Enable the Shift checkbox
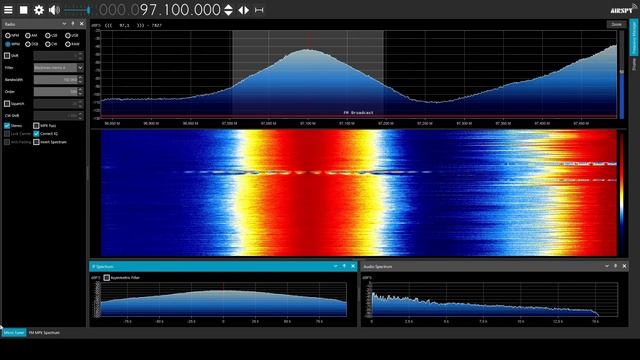640x360 pixels. (x=7, y=56)
